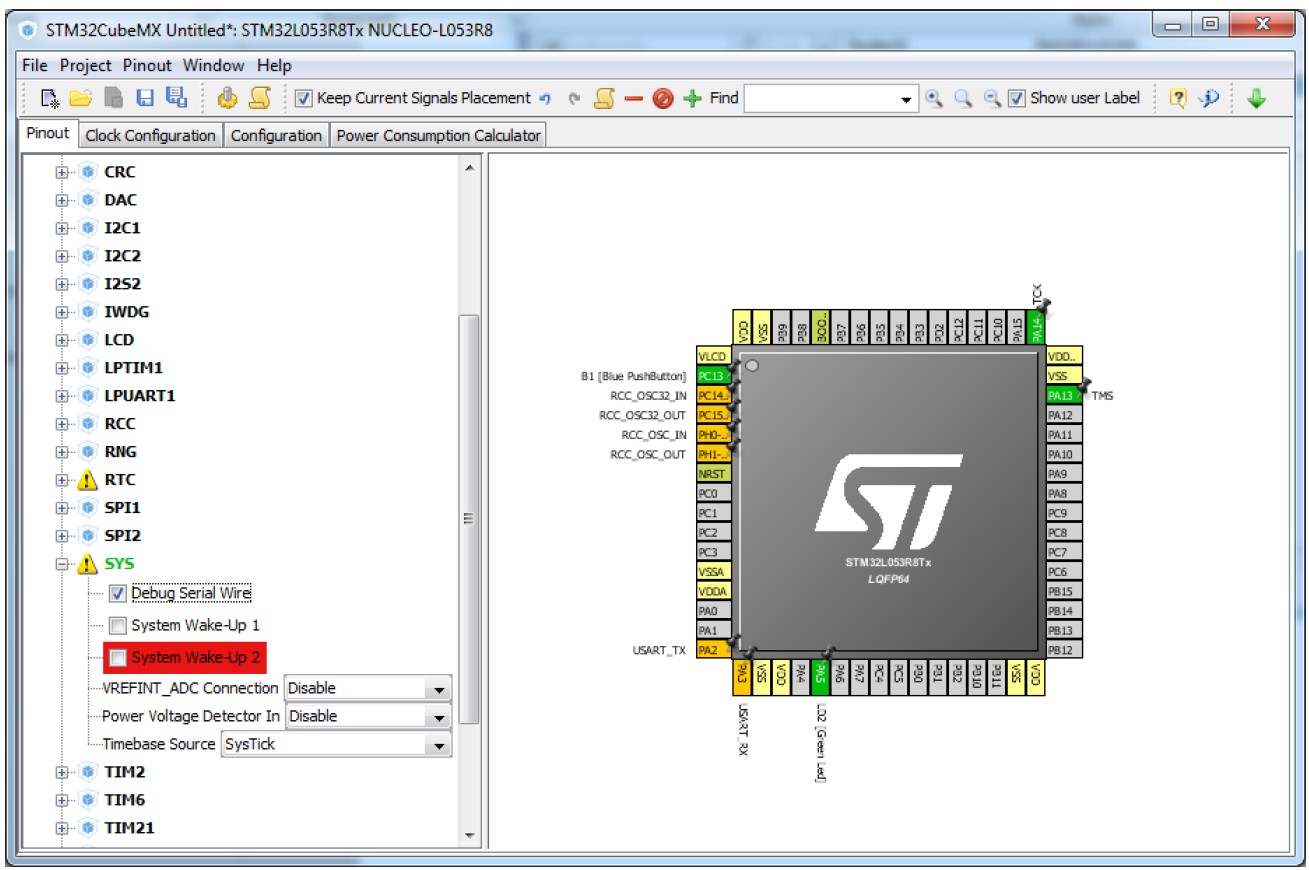
Task: Open the Find dropdown in the toolbar
Action: click(x=907, y=99)
